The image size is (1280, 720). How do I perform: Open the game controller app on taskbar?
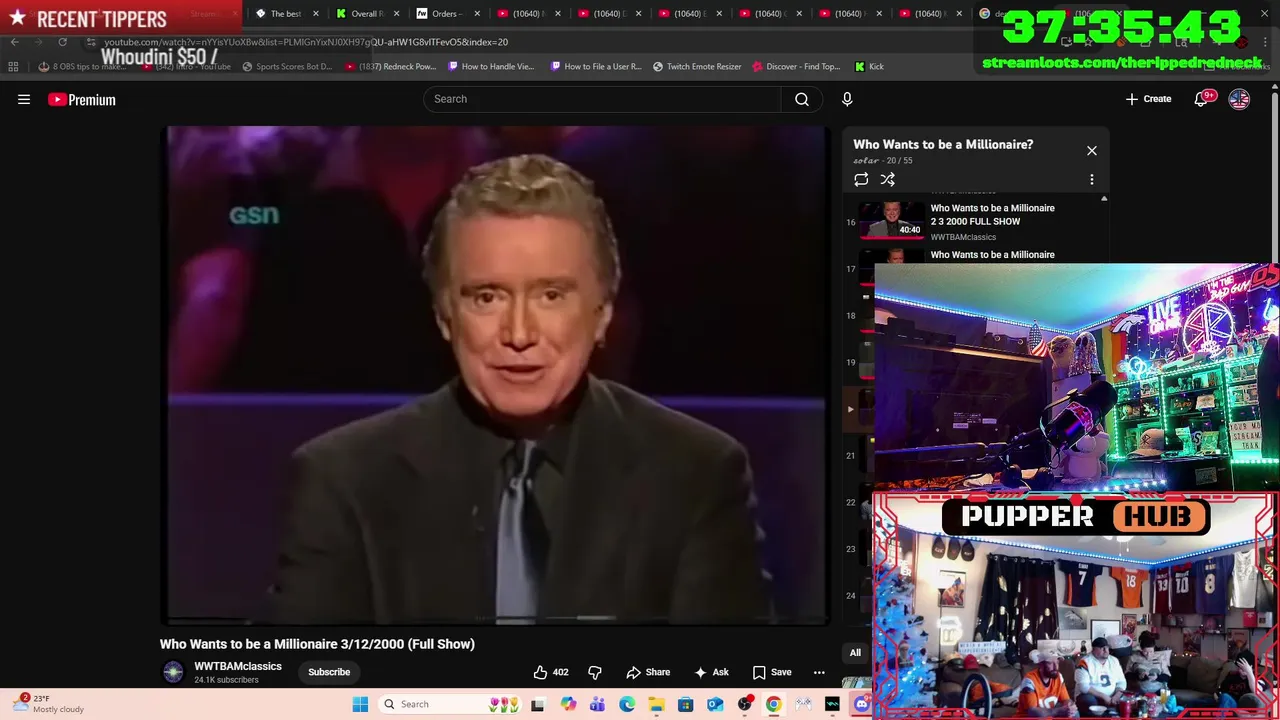[803, 705]
